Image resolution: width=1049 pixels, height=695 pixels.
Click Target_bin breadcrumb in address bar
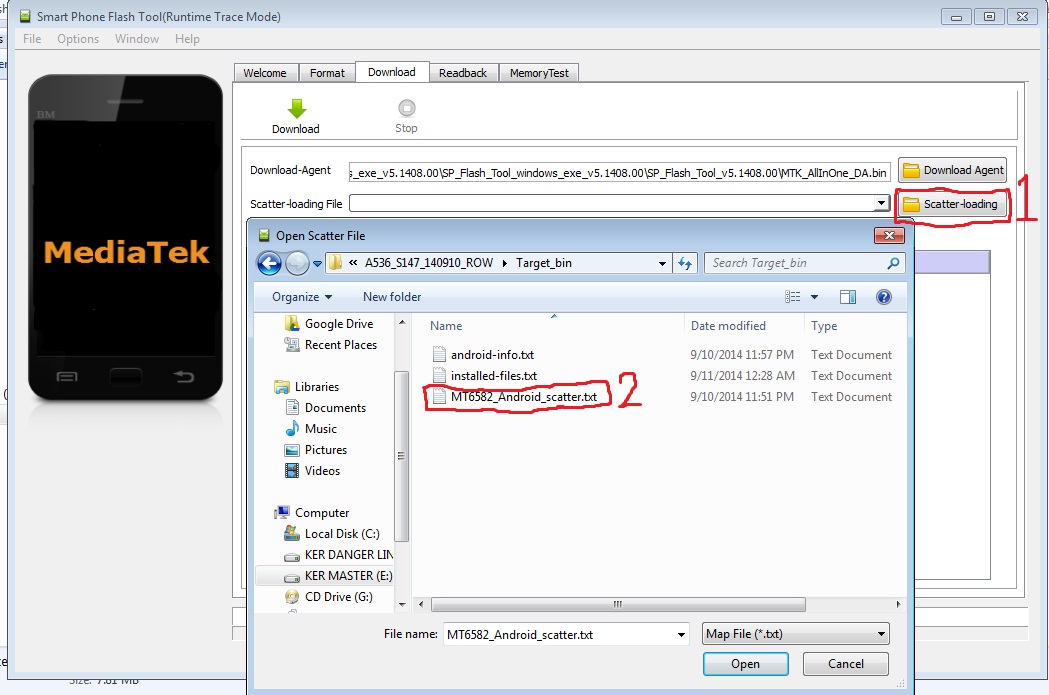(x=544, y=263)
